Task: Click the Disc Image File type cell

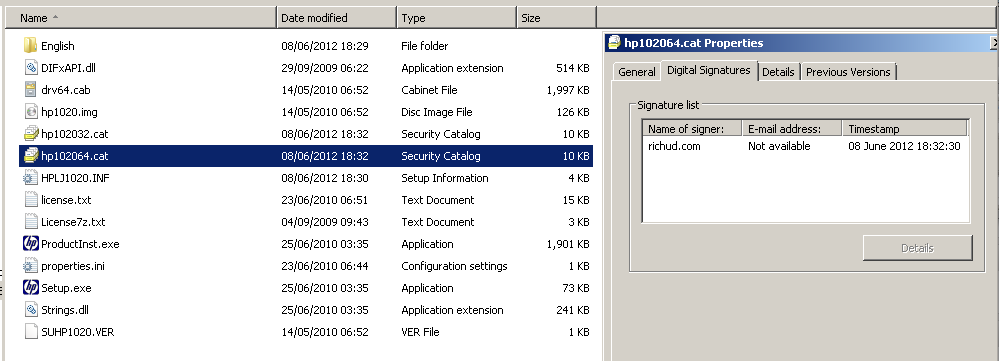Action: pos(436,112)
